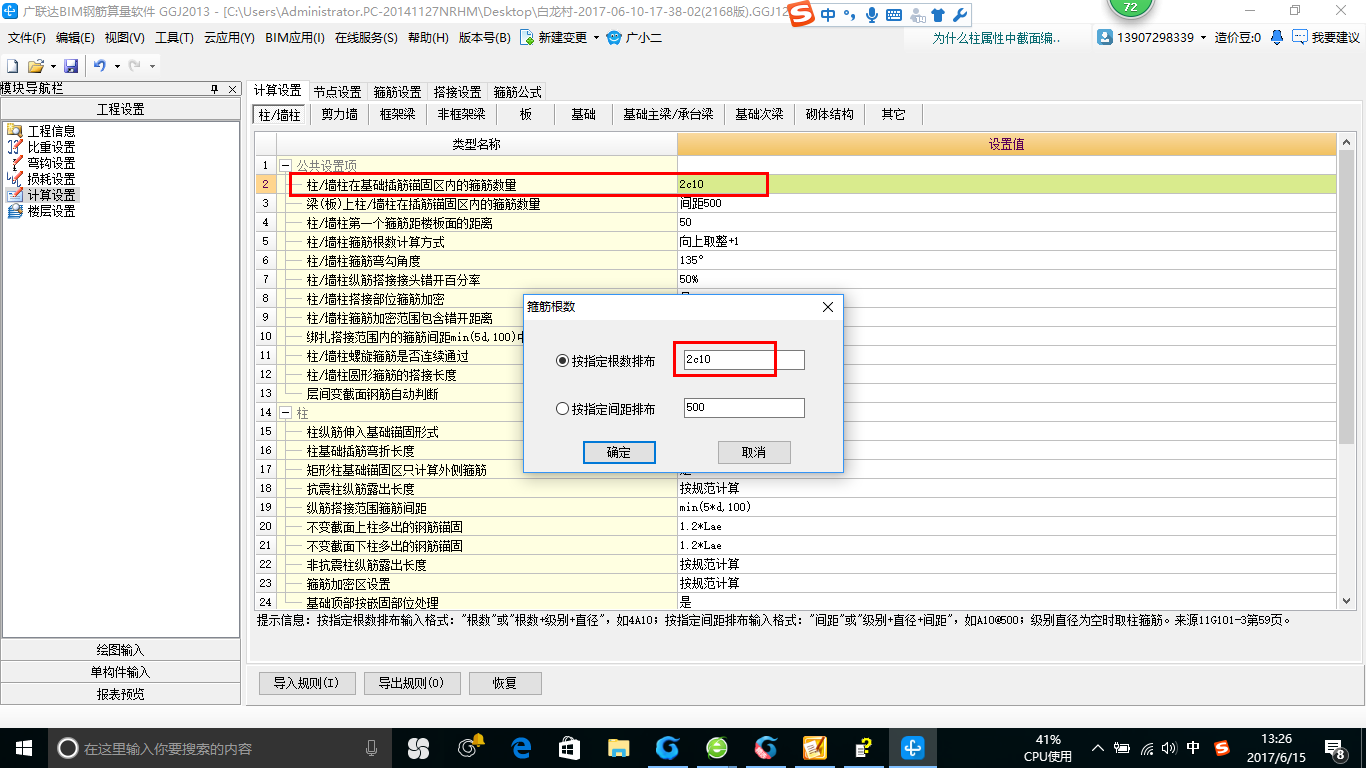This screenshot has width=1366, height=768.
Task: Collapse the 公共设置项 group
Action: 285,165
